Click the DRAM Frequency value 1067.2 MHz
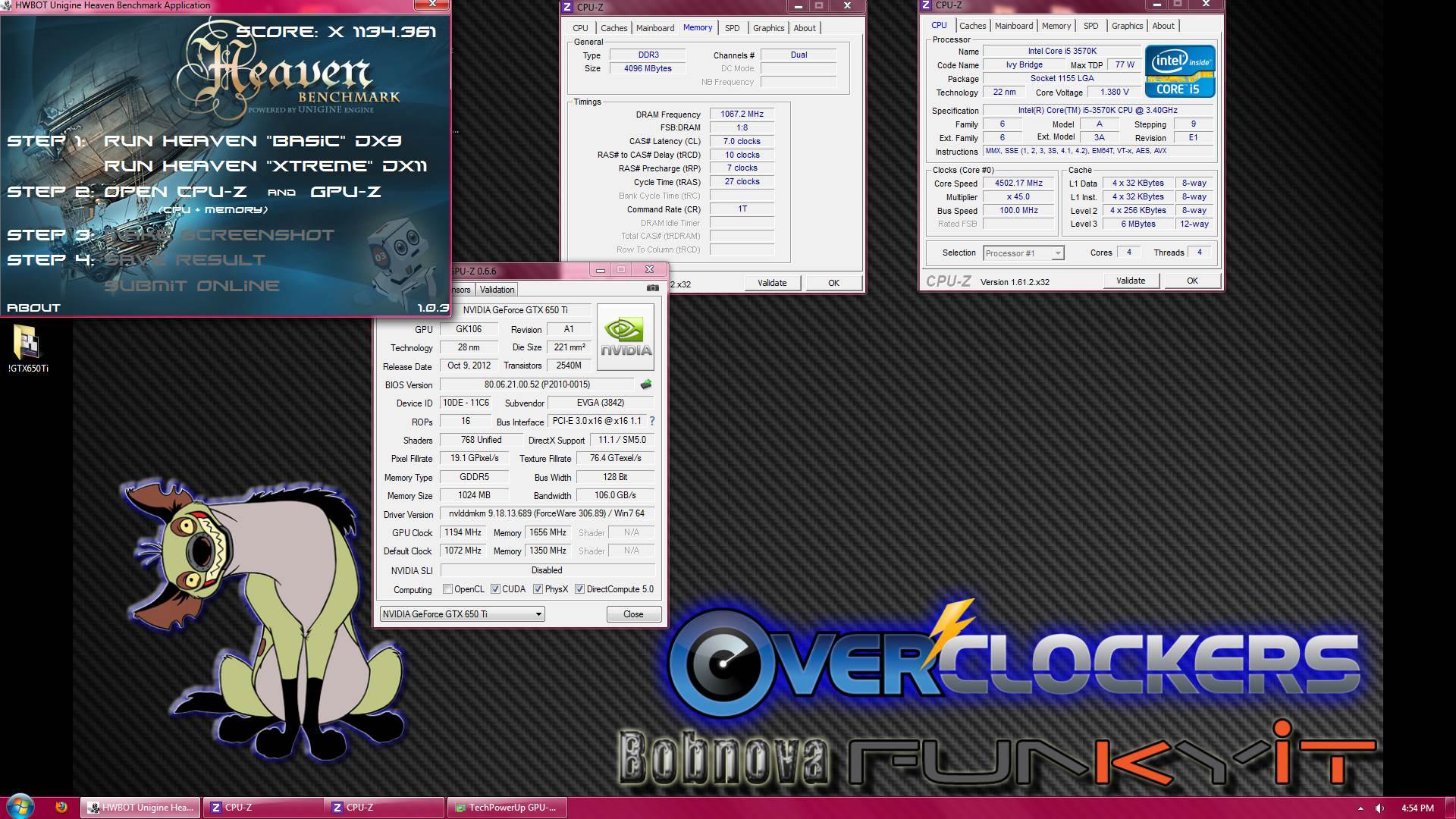The height and width of the screenshot is (819, 1456). point(742,114)
